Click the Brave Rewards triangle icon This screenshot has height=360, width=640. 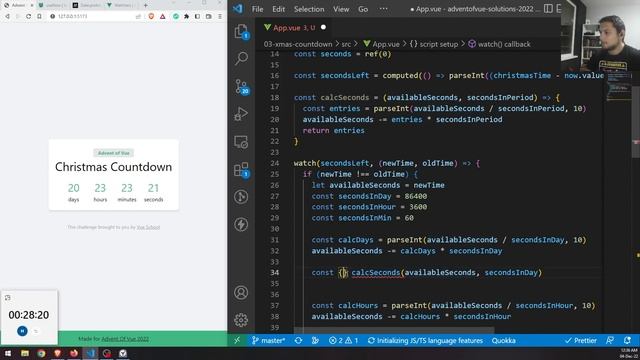click(x=162, y=16)
